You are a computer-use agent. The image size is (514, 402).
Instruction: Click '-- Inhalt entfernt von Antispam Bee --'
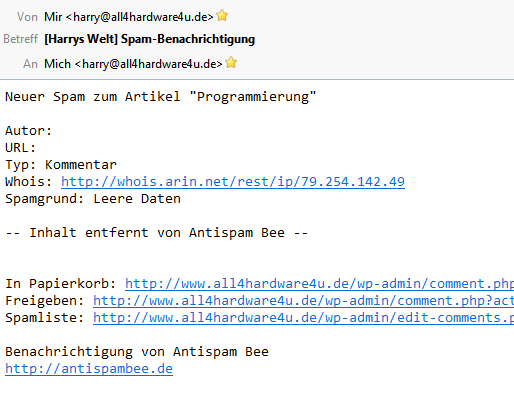[157, 233]
